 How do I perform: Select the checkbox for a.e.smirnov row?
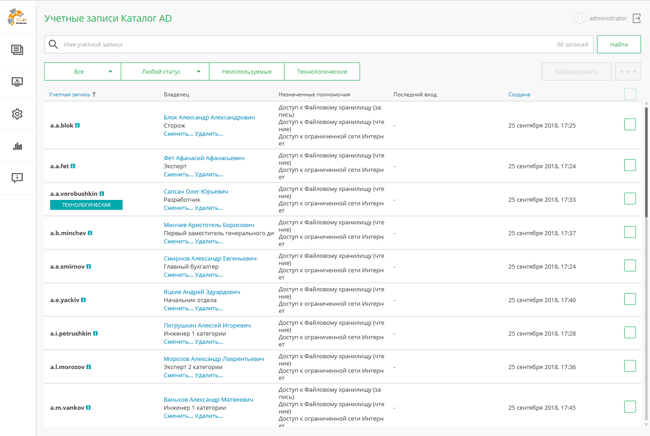(x=630, y=266)
